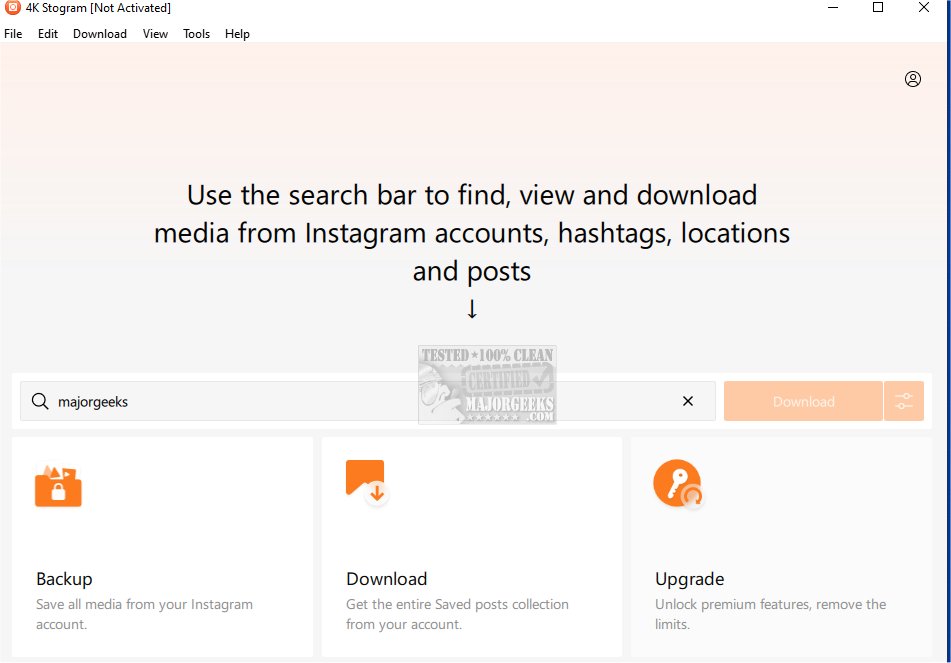Click the orange Download button beside search
The image size is (951, 663).
803,401
